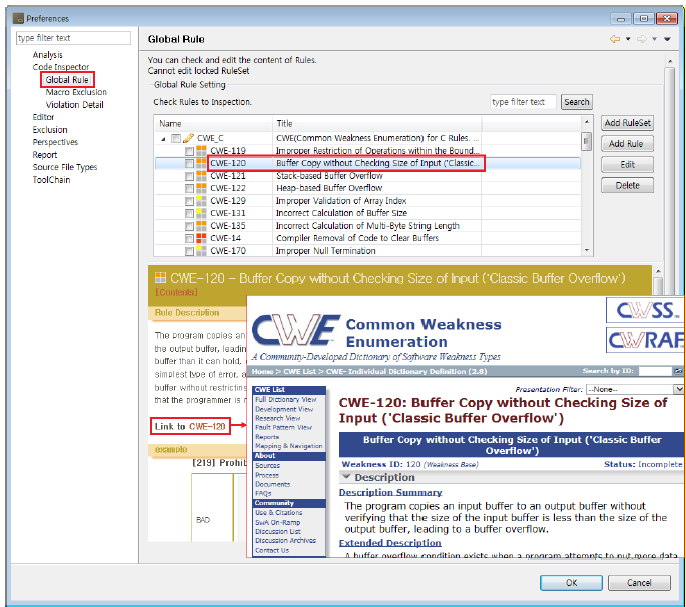The width and height of the screenshot is (686, 607).
Task: Select Exclusion in preferences tree
Action: coord(50,130)
